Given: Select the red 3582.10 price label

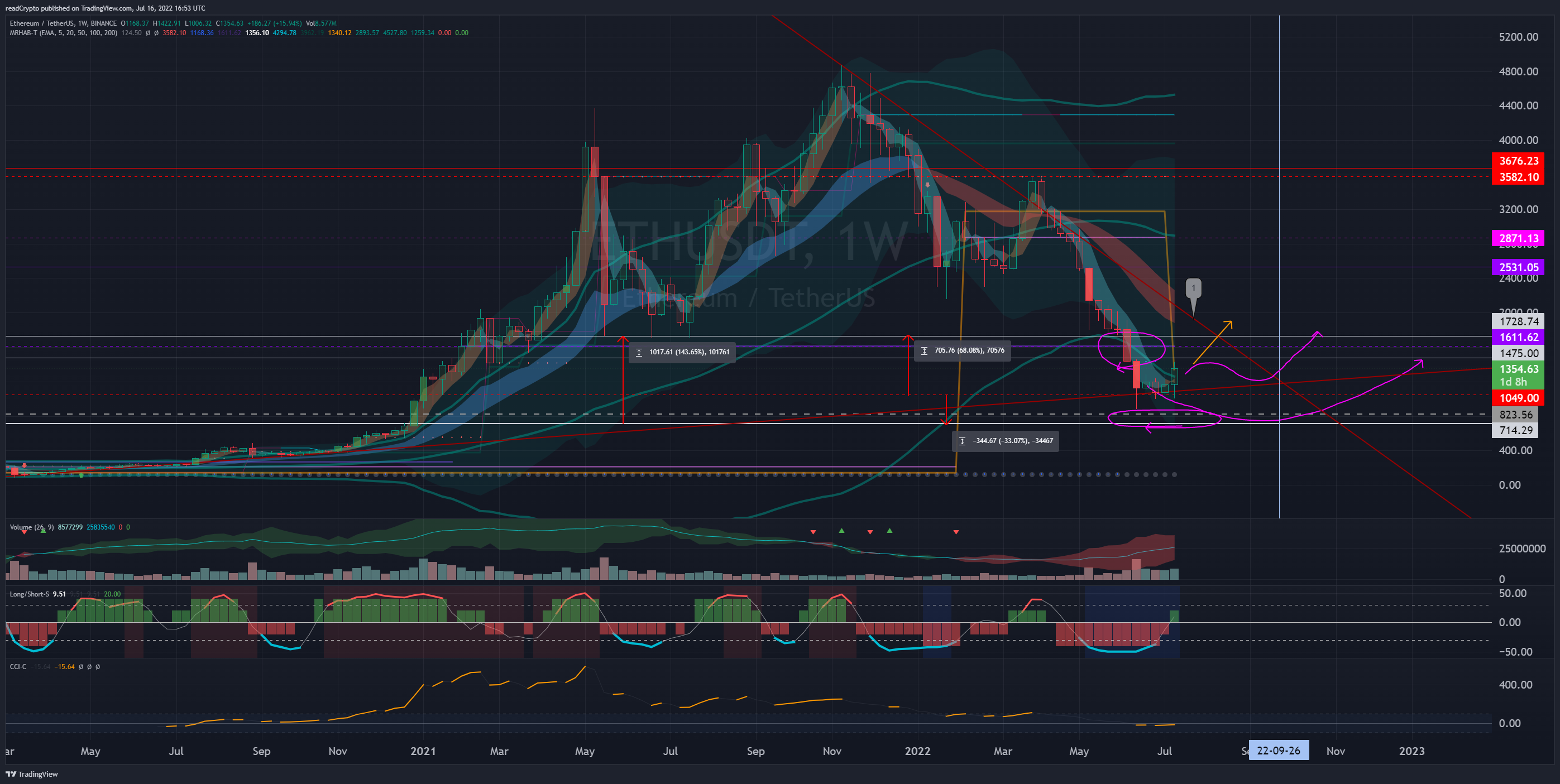Looking at the screenshot, I should coord(1518,177).
